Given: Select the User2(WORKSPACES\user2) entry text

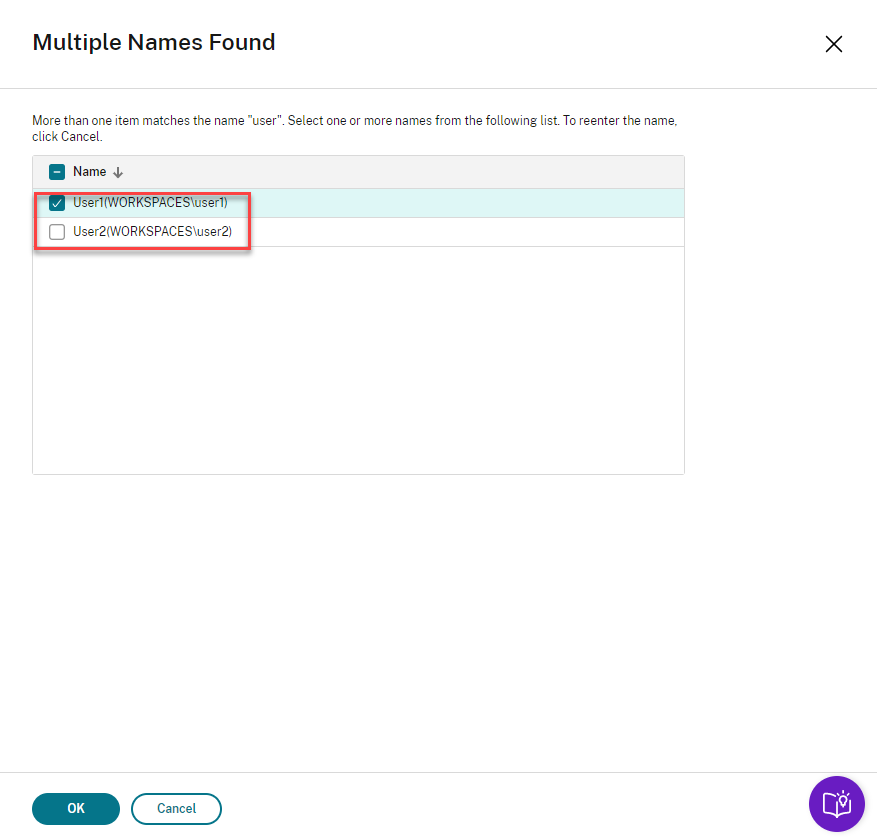Looking at the screenshot, I should point(152,232).
